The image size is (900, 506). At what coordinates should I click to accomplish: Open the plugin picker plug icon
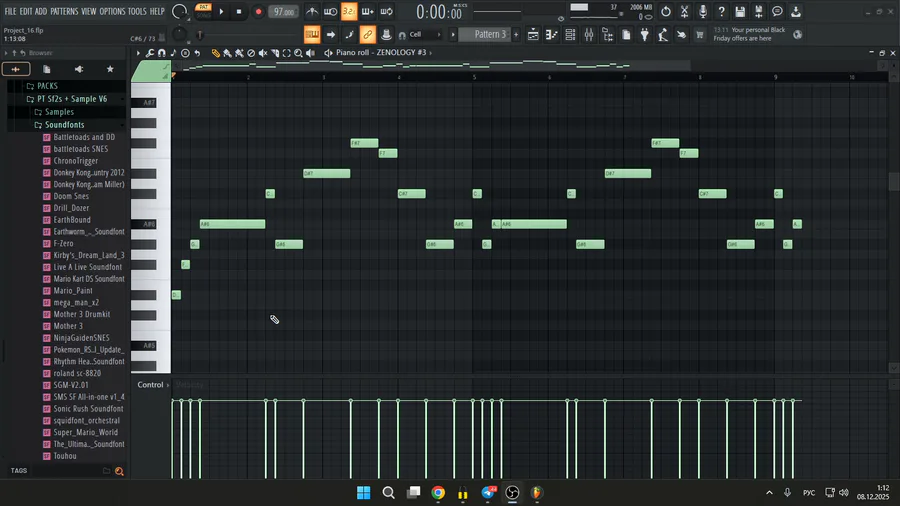[645, 34]
